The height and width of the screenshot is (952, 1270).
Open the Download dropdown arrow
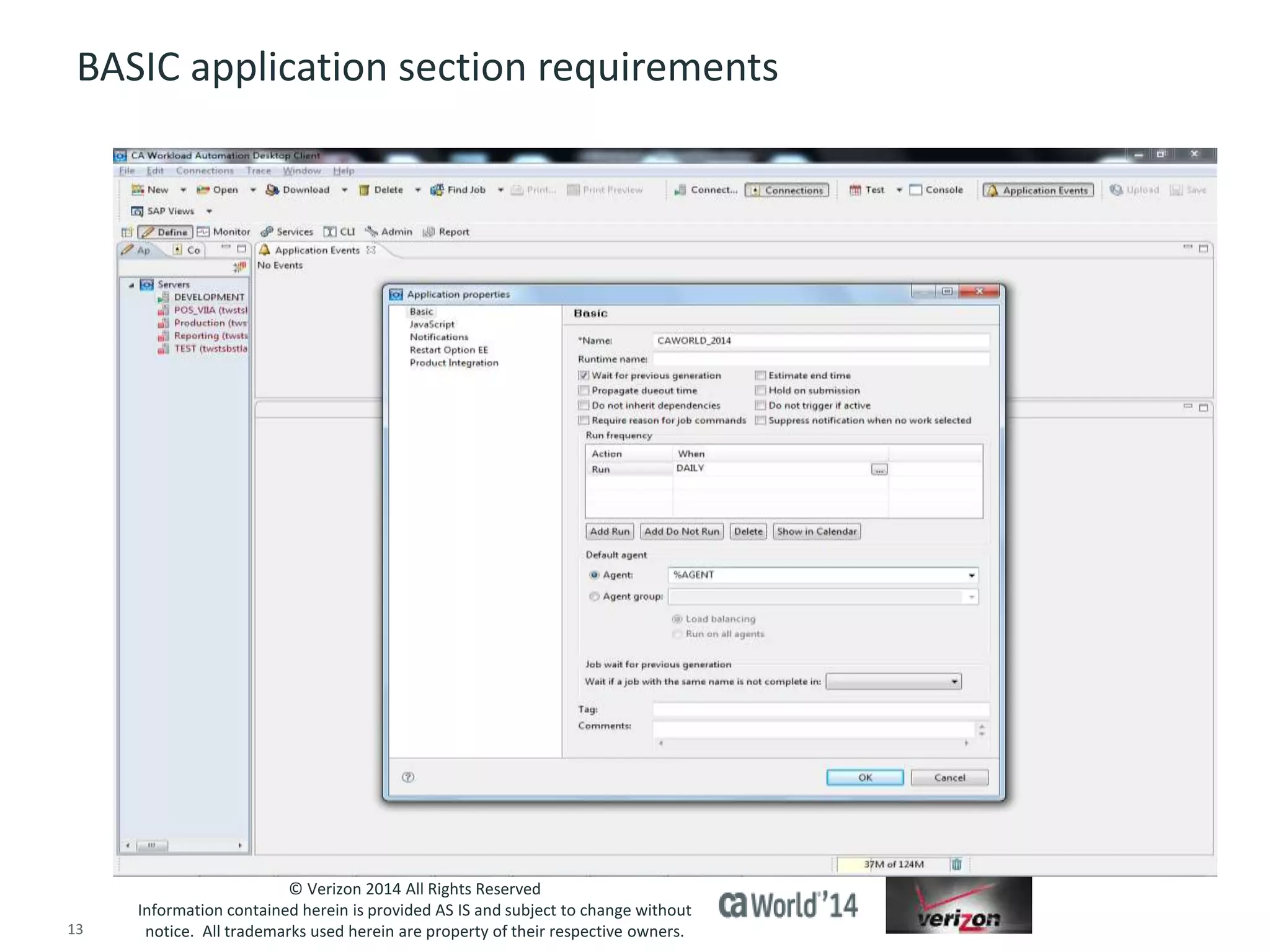click(x=344, y=190)
